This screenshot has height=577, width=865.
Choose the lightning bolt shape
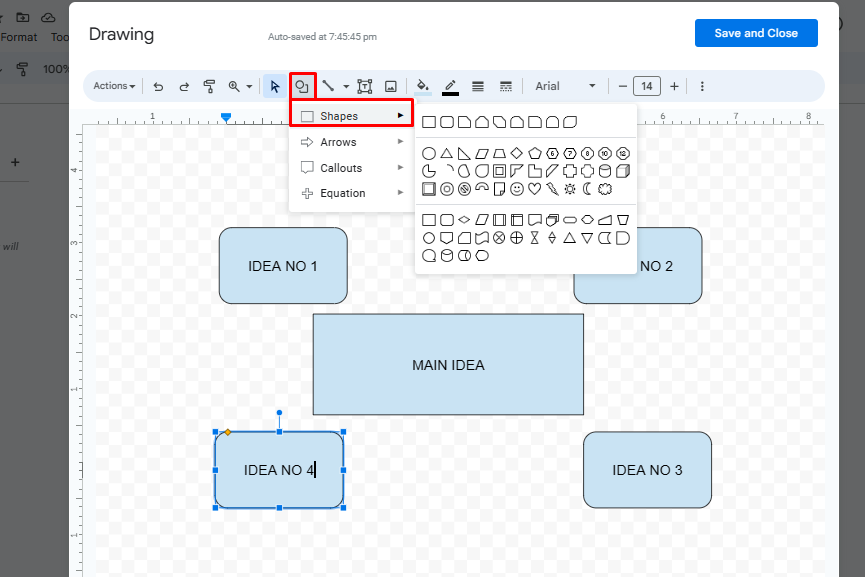point(552,188)
